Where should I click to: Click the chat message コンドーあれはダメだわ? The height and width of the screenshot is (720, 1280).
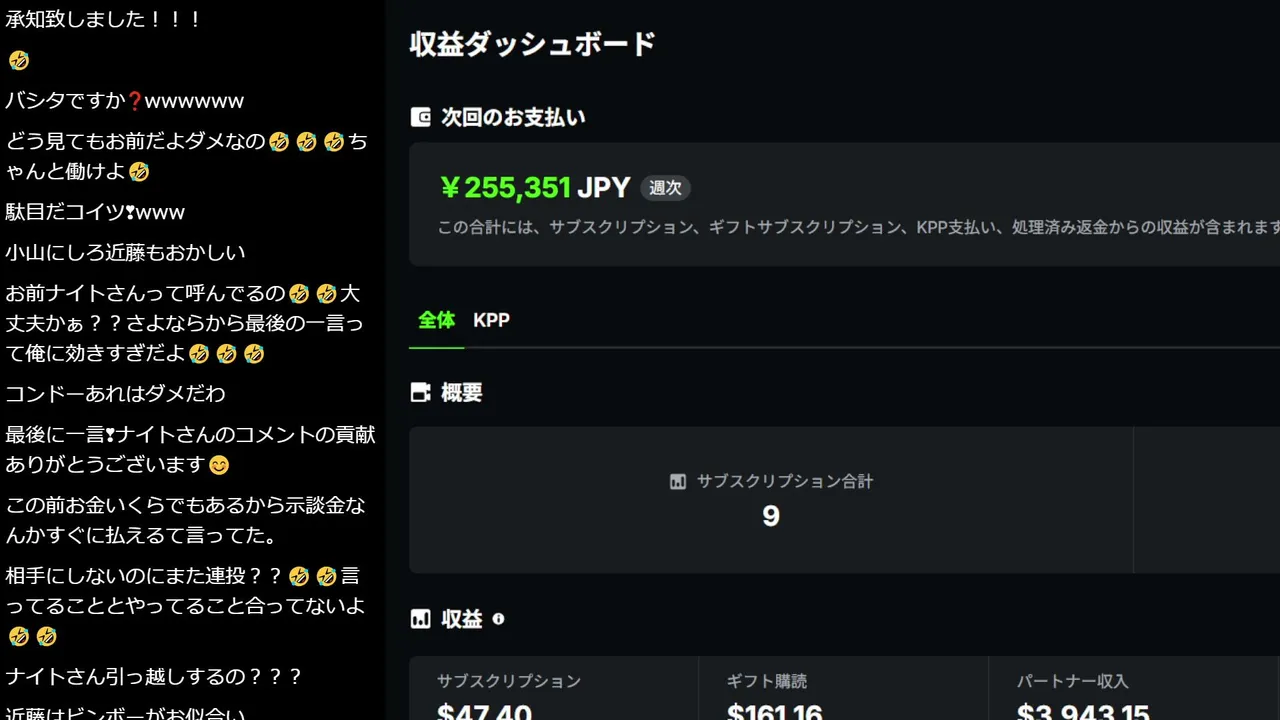click(x=115, y=393)
